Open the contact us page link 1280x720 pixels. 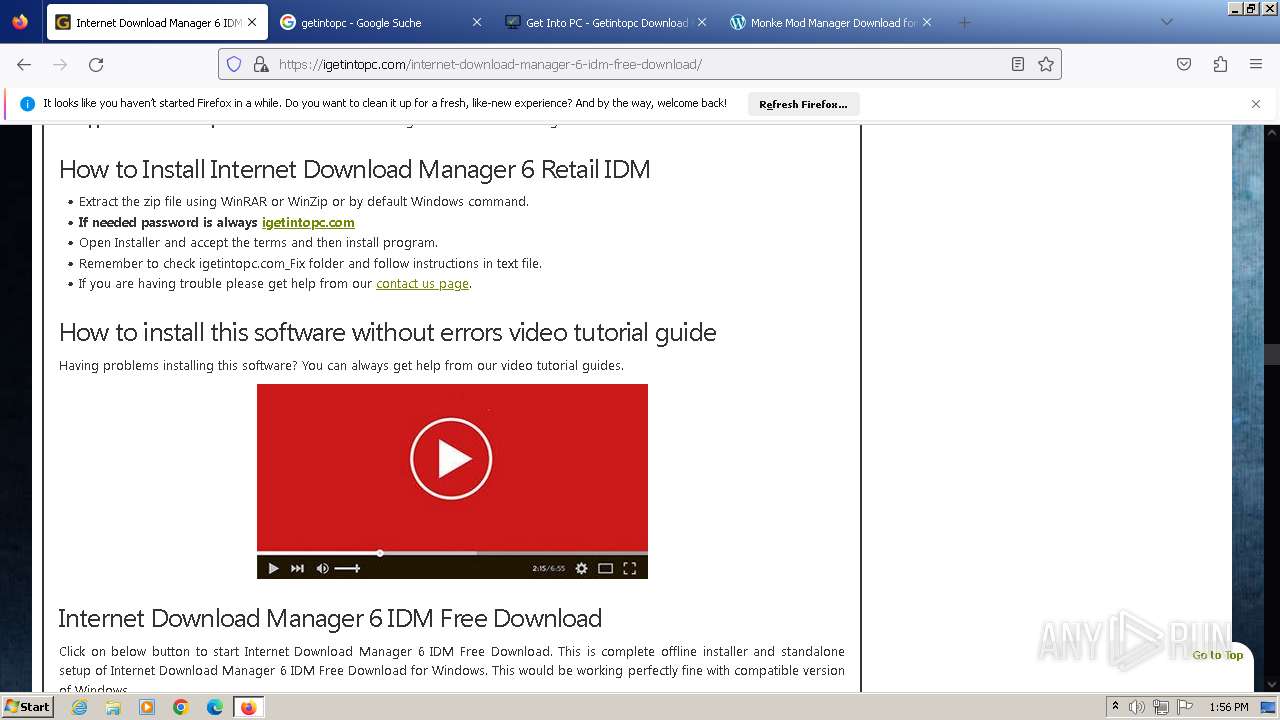422,284
